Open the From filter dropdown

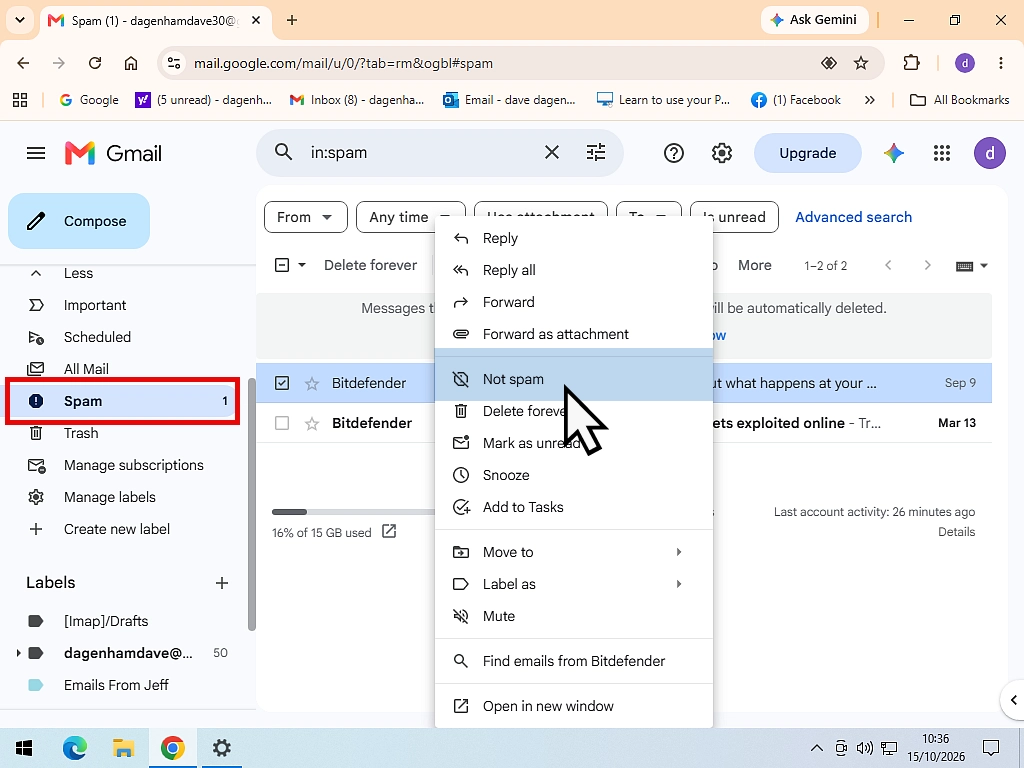point(306,217)
